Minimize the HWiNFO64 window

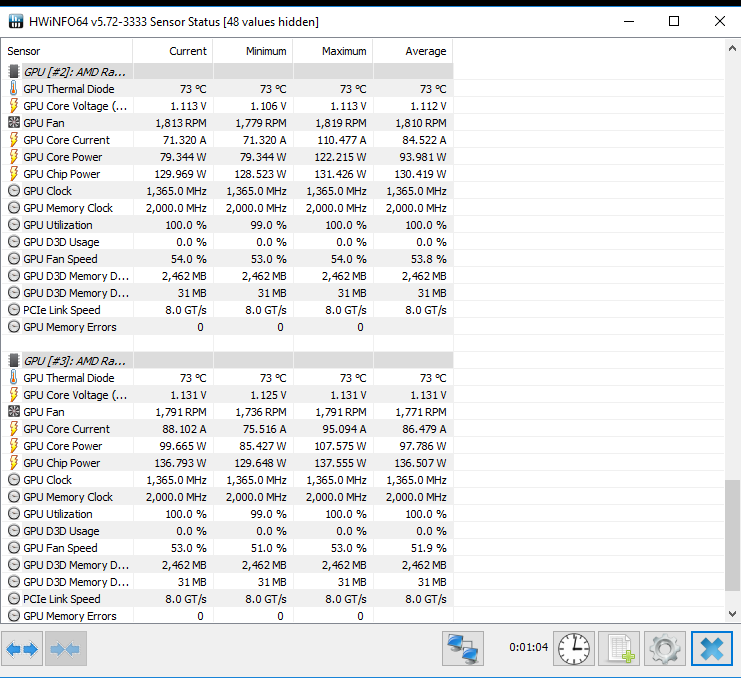coord(629,21)
